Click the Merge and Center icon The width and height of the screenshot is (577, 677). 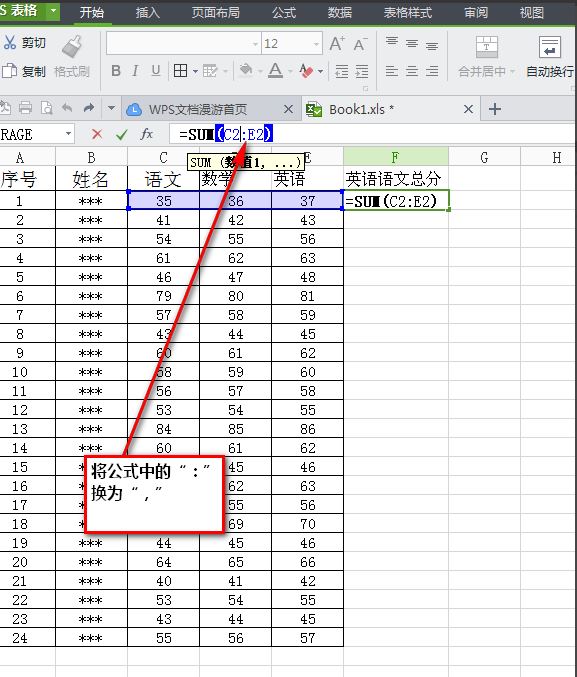tap(487, 47)
